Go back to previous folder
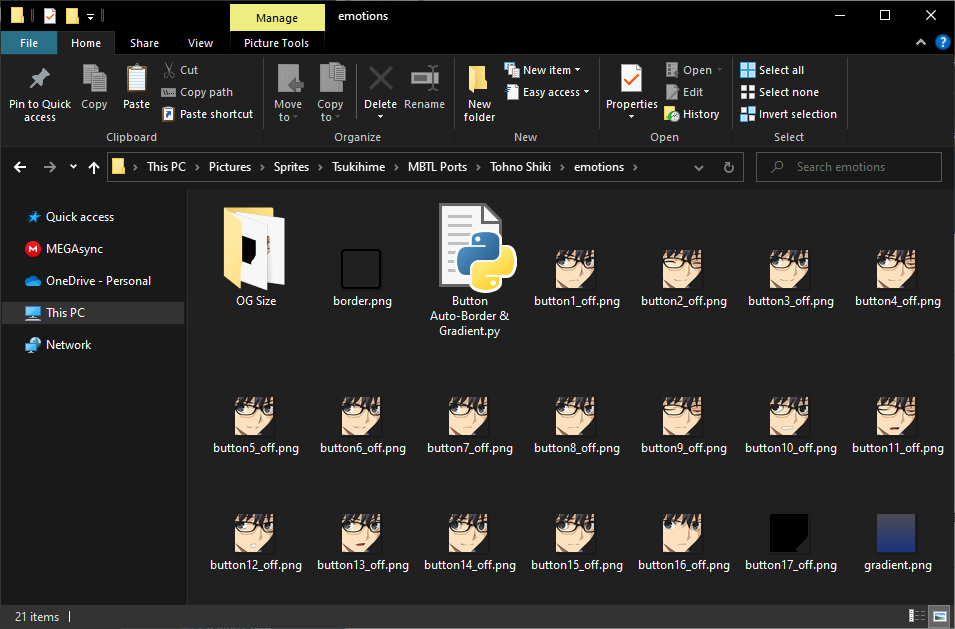 coord(20,167)
